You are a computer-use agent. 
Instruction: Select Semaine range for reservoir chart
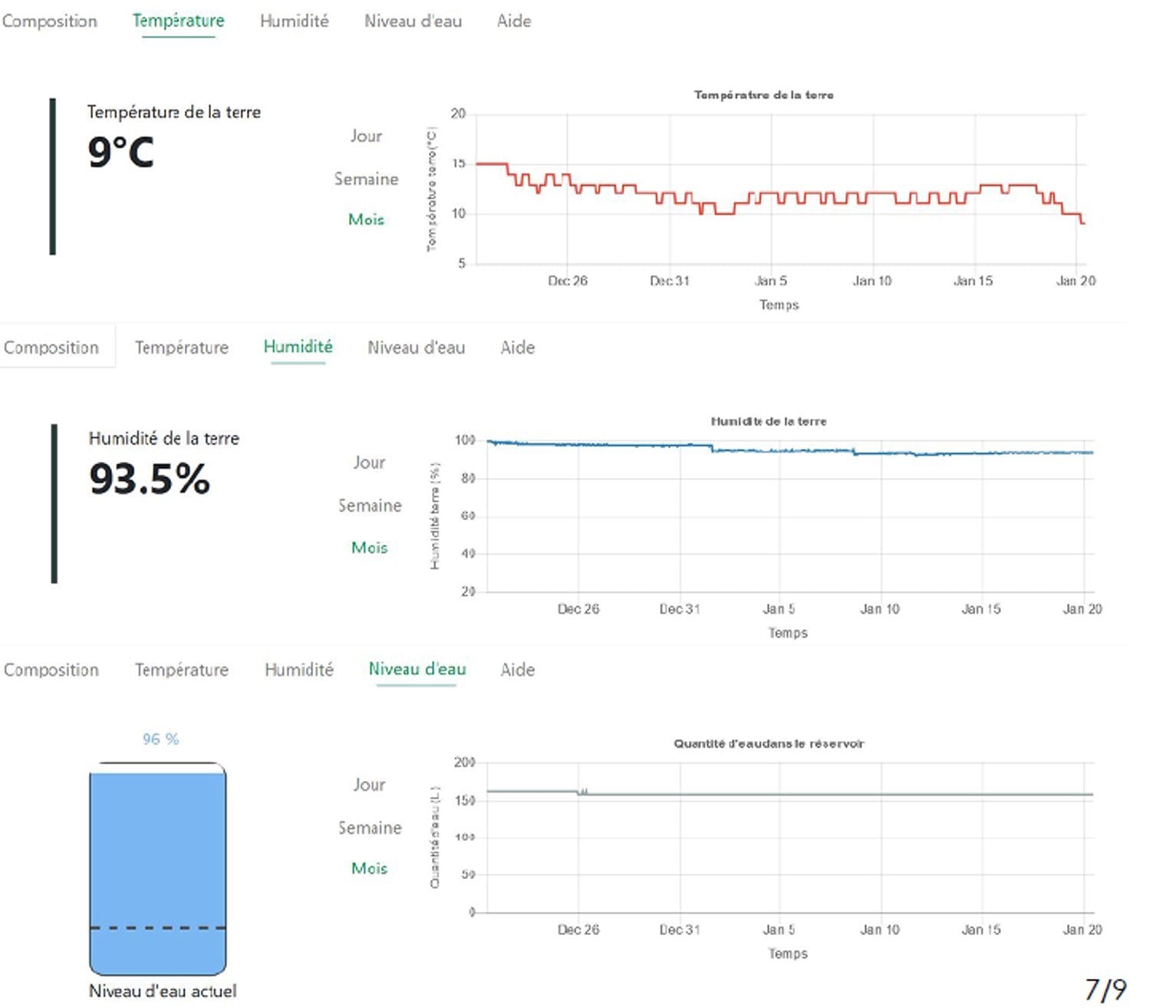click(370, 828)
